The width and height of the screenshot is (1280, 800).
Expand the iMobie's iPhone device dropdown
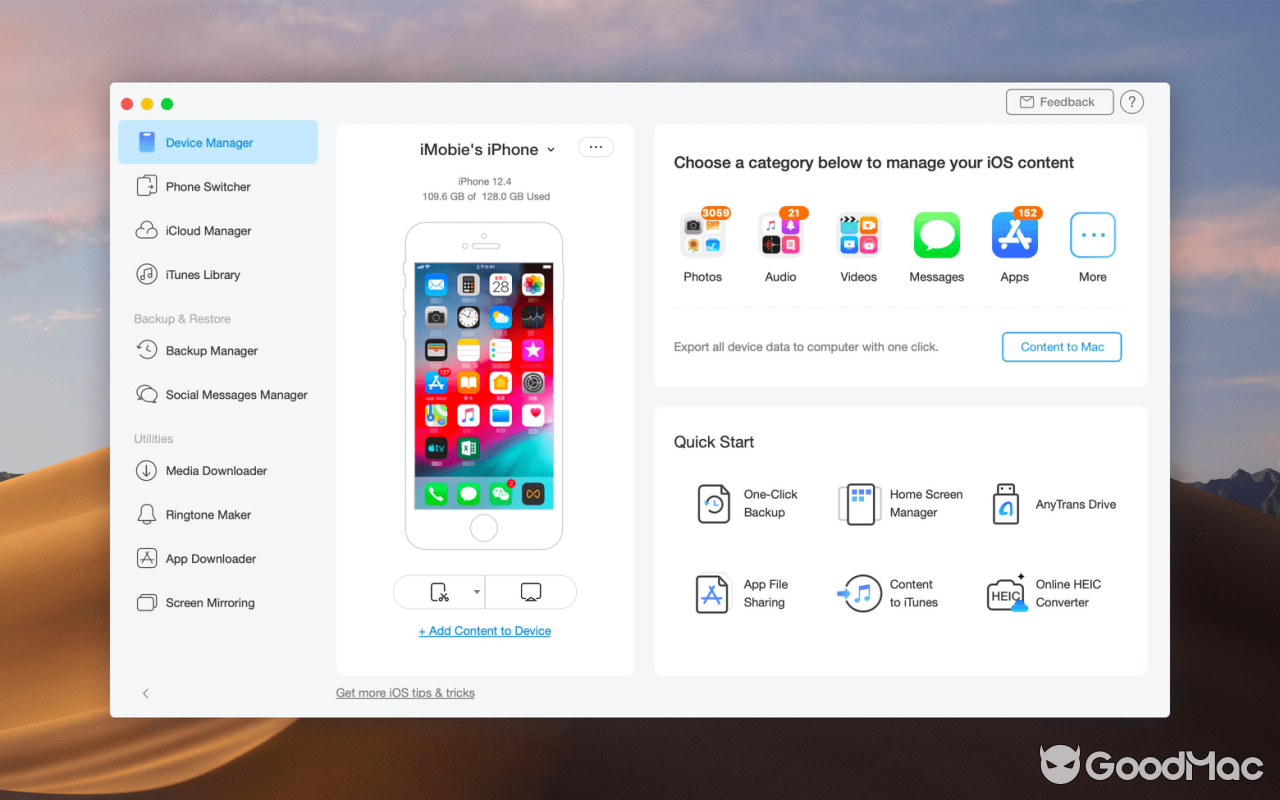click(551, 149)
